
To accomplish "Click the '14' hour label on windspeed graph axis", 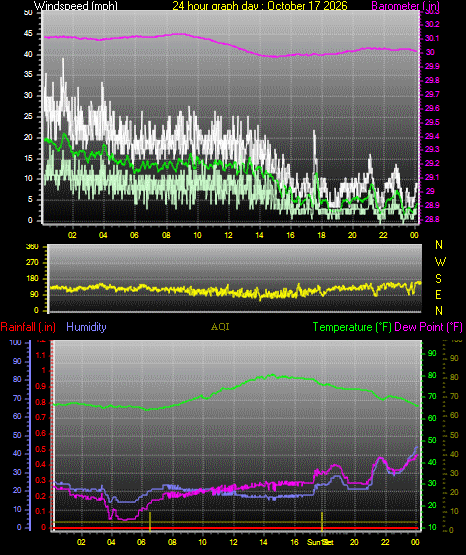I will (259, 235).
